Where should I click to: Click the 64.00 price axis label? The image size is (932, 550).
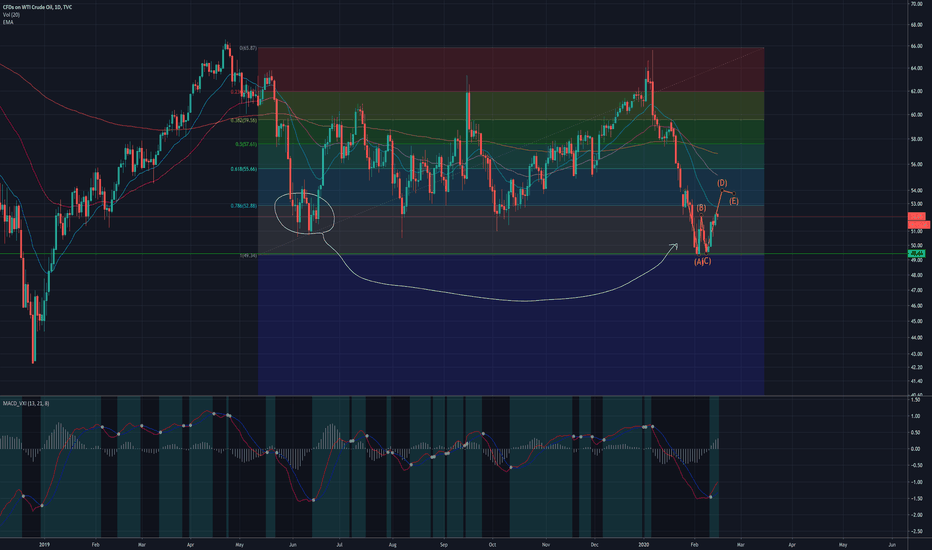916,68
